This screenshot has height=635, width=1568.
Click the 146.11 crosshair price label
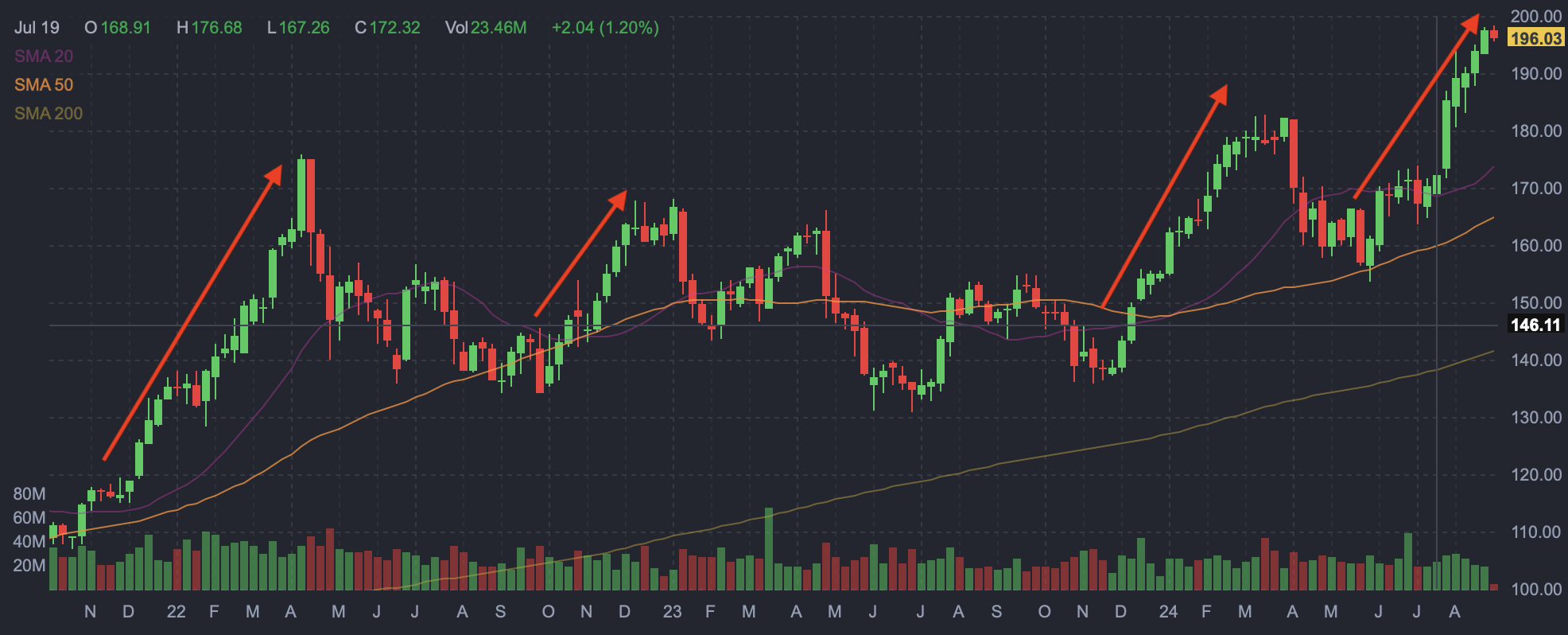[1535, 325]
